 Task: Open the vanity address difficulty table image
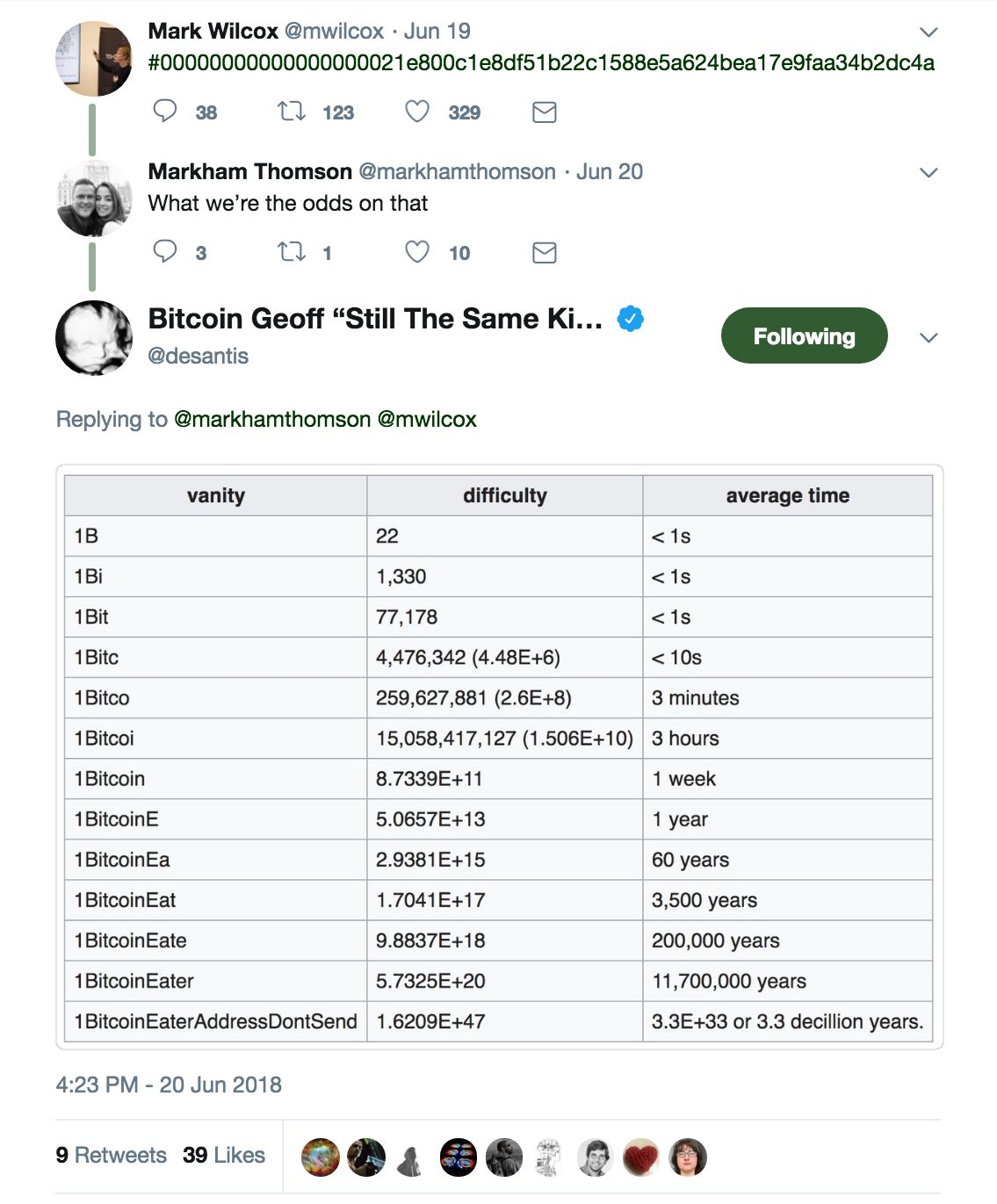tap(499, 758)
